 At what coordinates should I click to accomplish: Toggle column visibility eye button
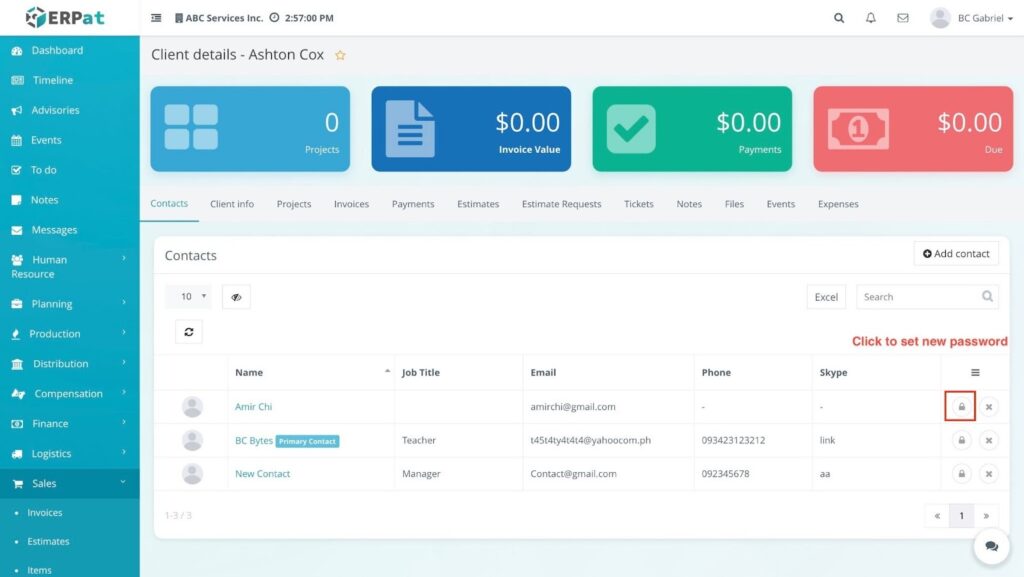(x=236, y=297)
